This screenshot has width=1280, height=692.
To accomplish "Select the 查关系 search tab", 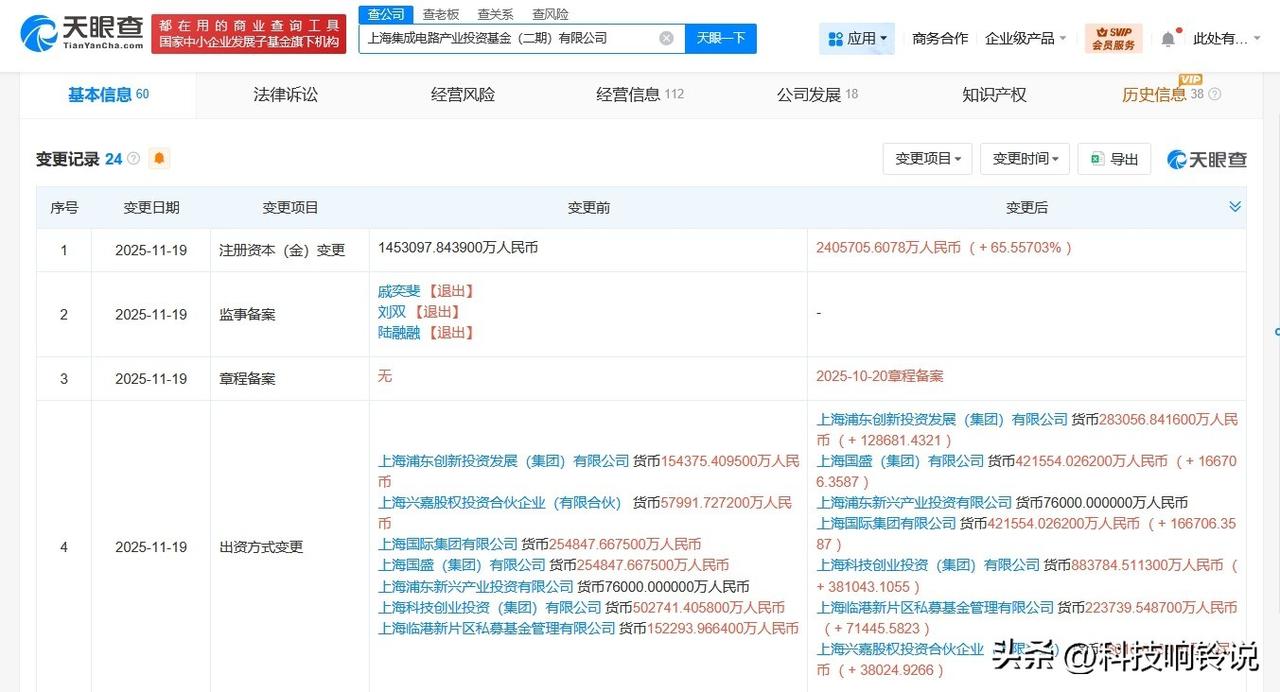I will pos(495,14).
